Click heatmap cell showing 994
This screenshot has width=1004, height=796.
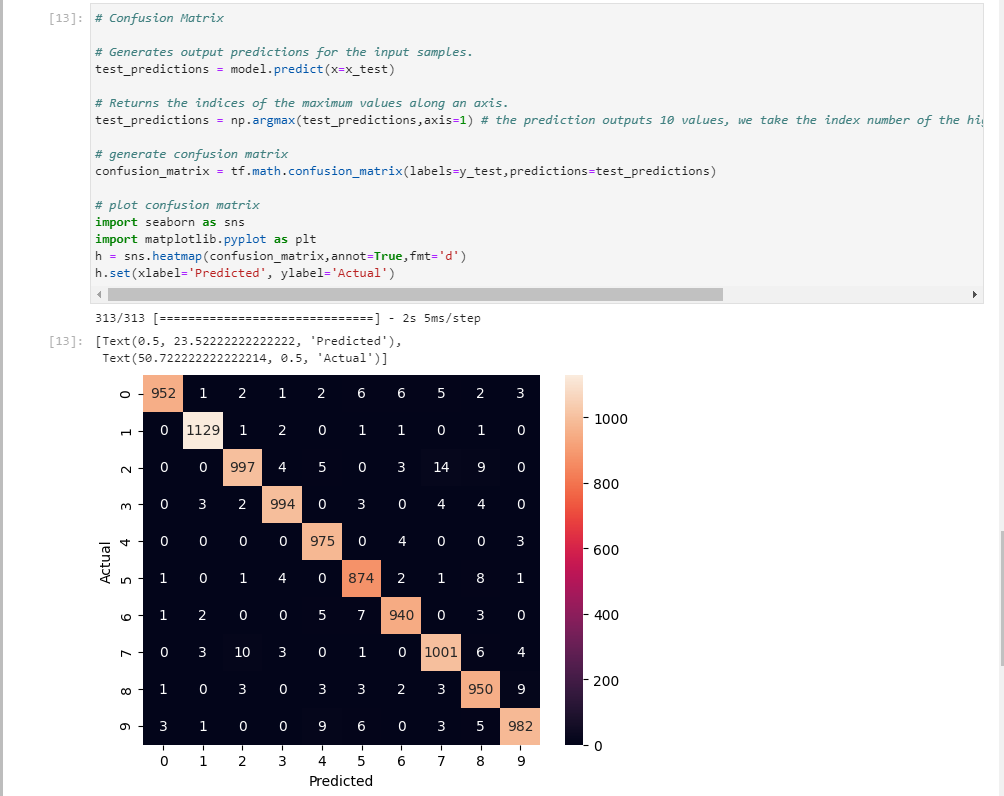point(282,505)
